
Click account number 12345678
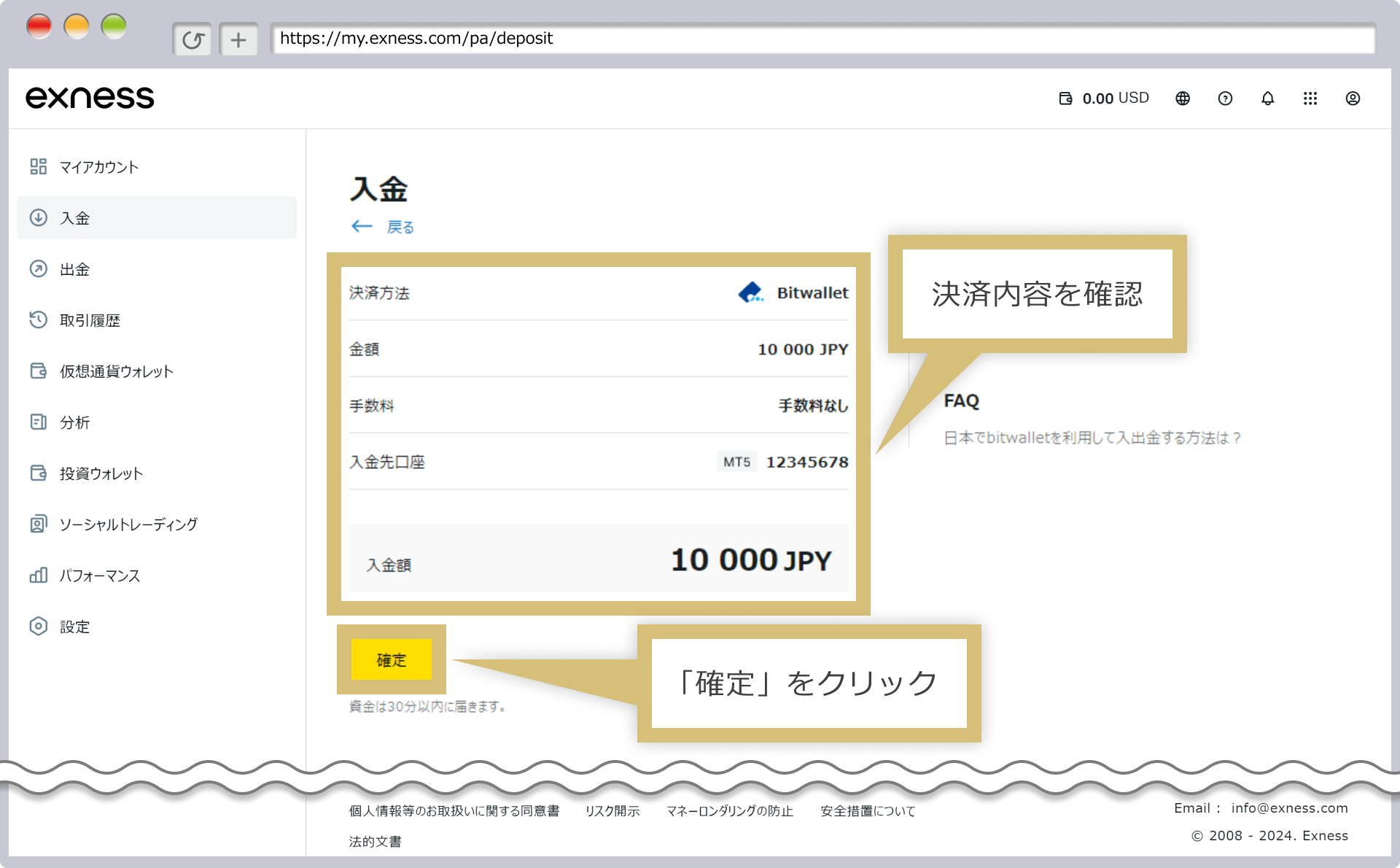807,462
